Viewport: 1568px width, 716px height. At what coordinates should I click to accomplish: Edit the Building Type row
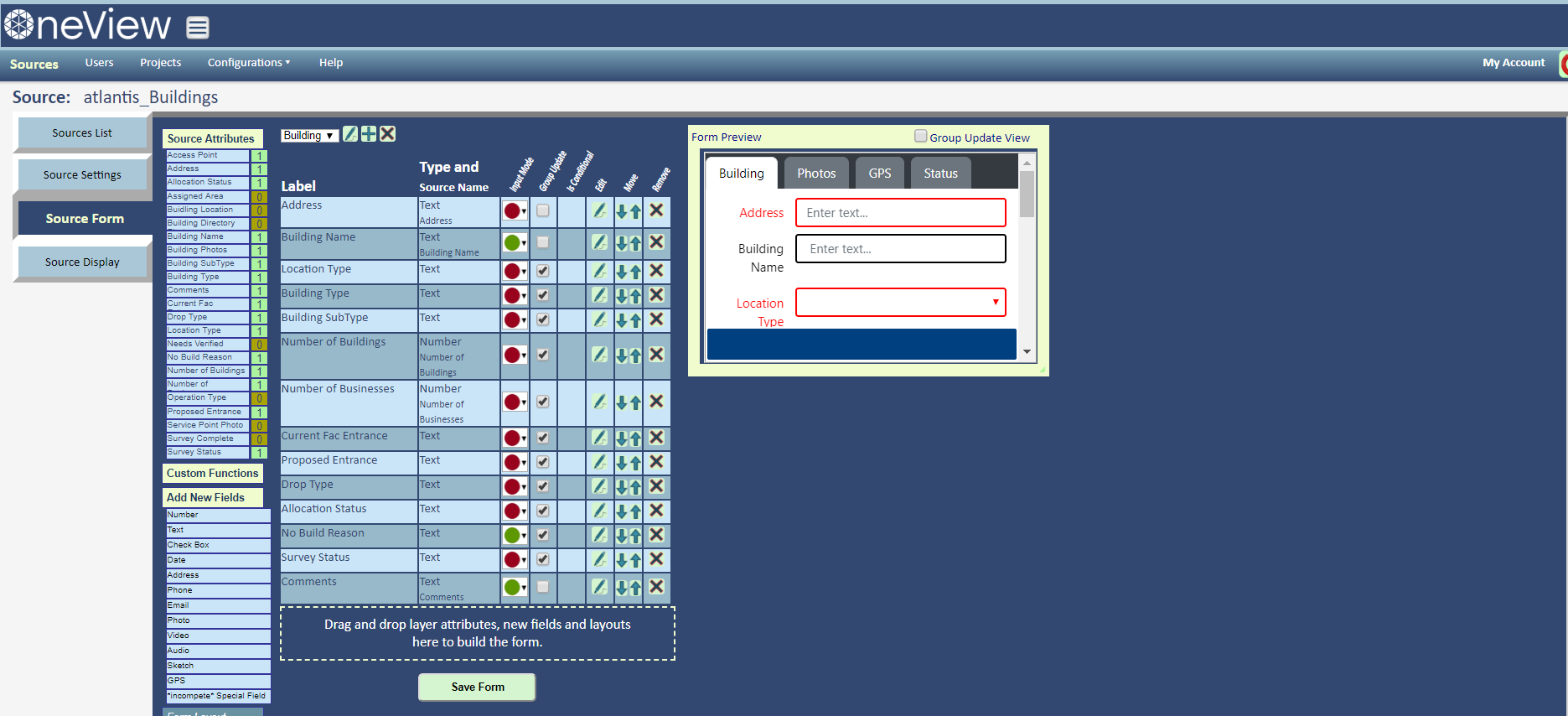pos(599,295)
